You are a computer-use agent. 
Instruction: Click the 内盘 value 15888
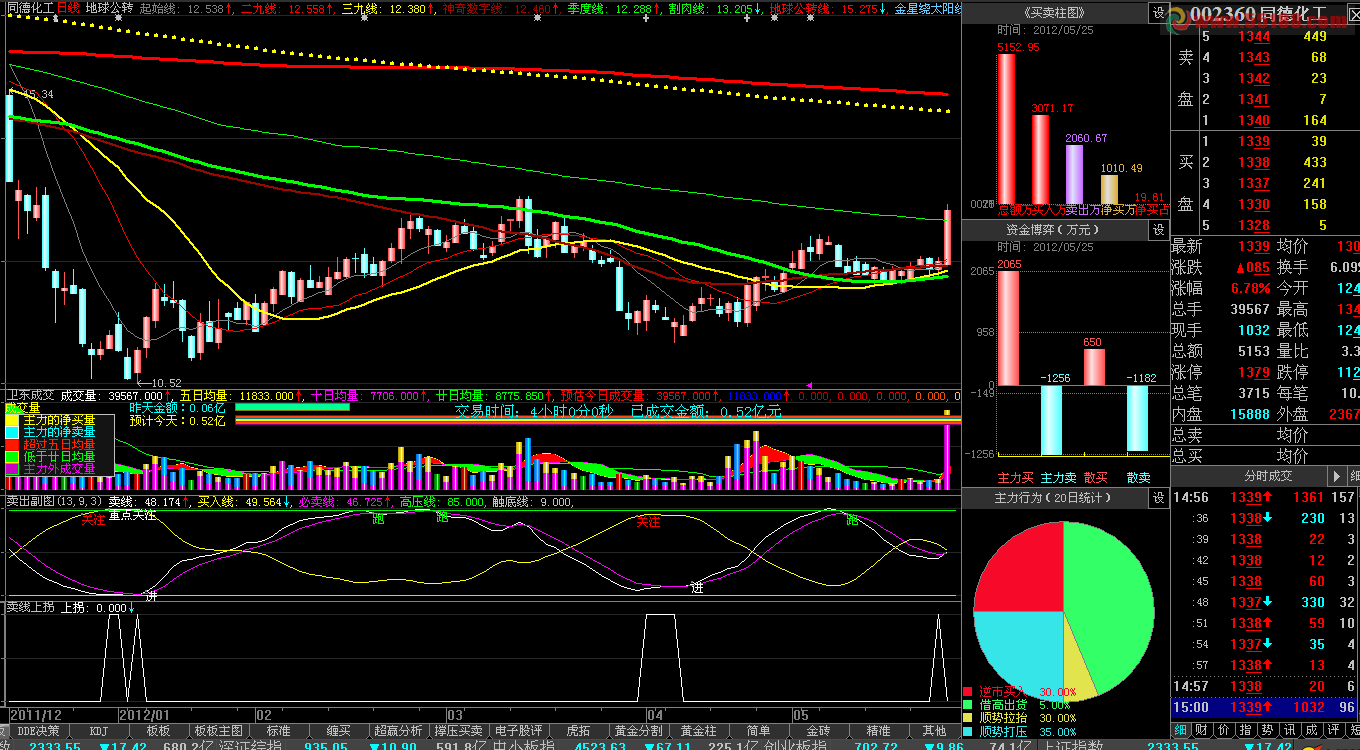(x=1251, y=414)
